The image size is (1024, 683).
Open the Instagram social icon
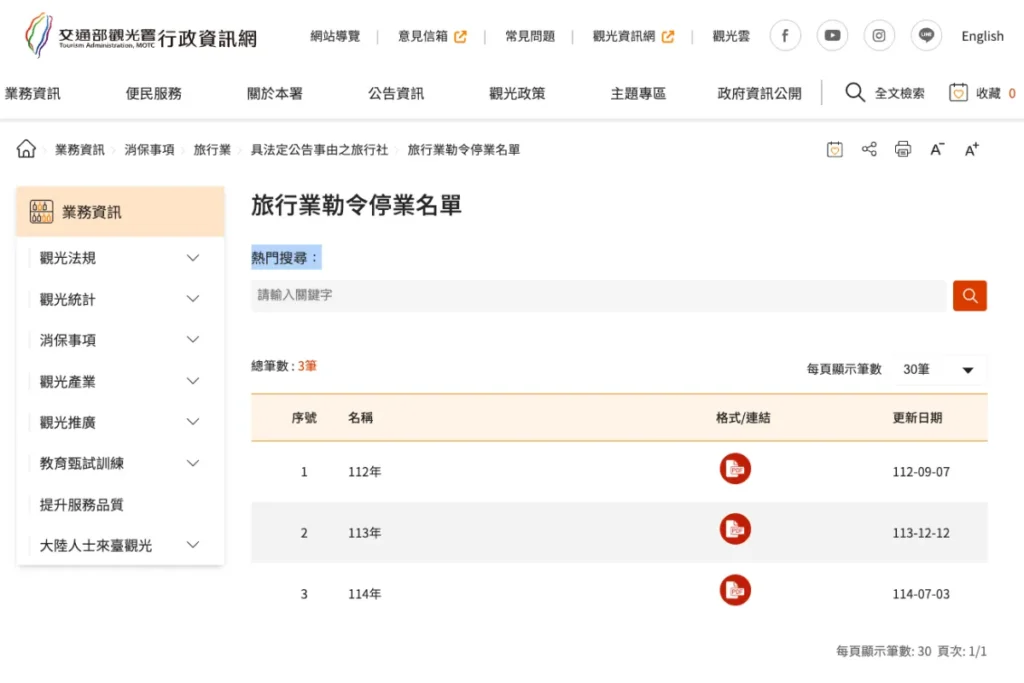point(879,35)
